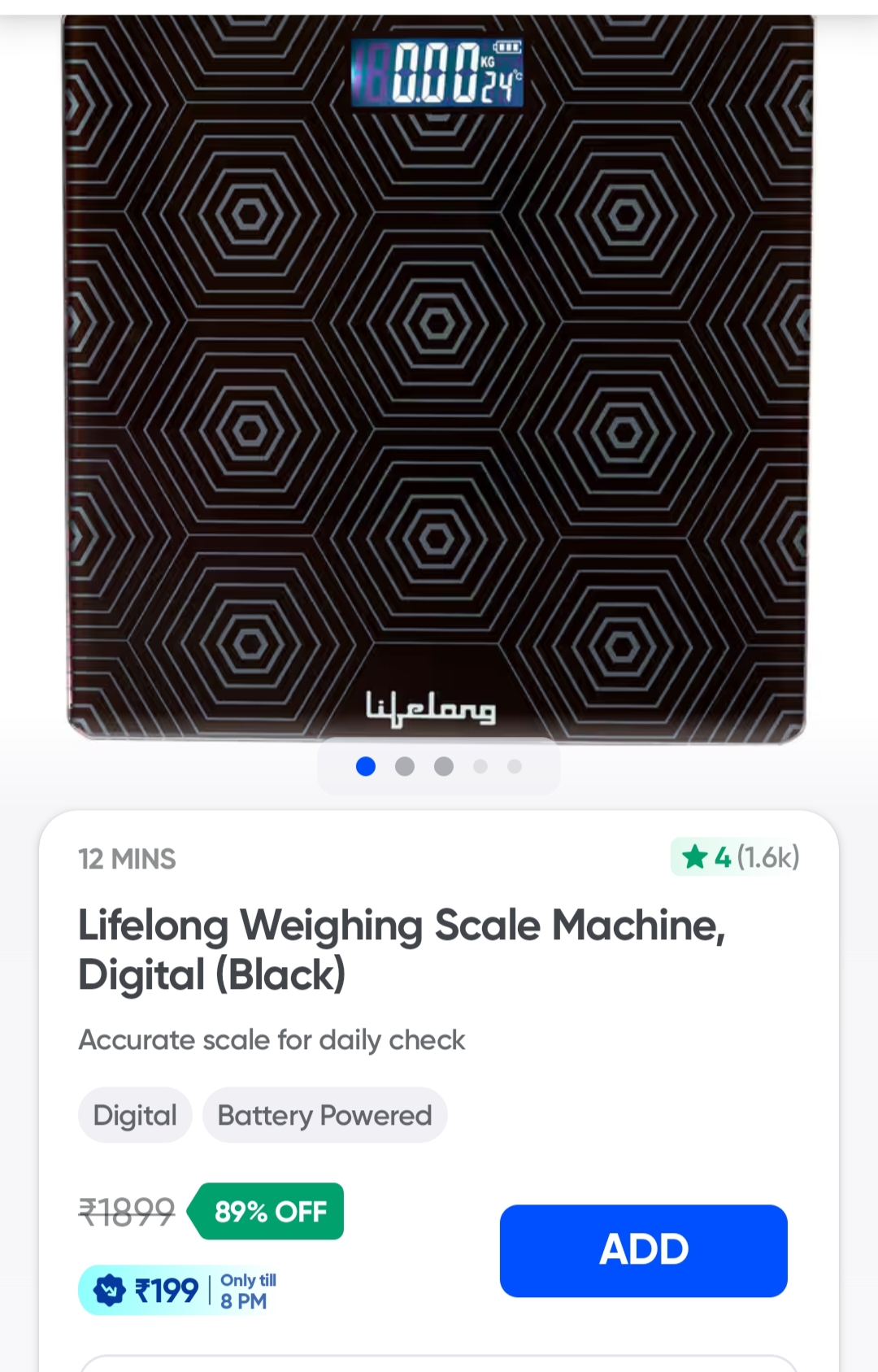Jump to the third image carousel dot

[443, 766]
